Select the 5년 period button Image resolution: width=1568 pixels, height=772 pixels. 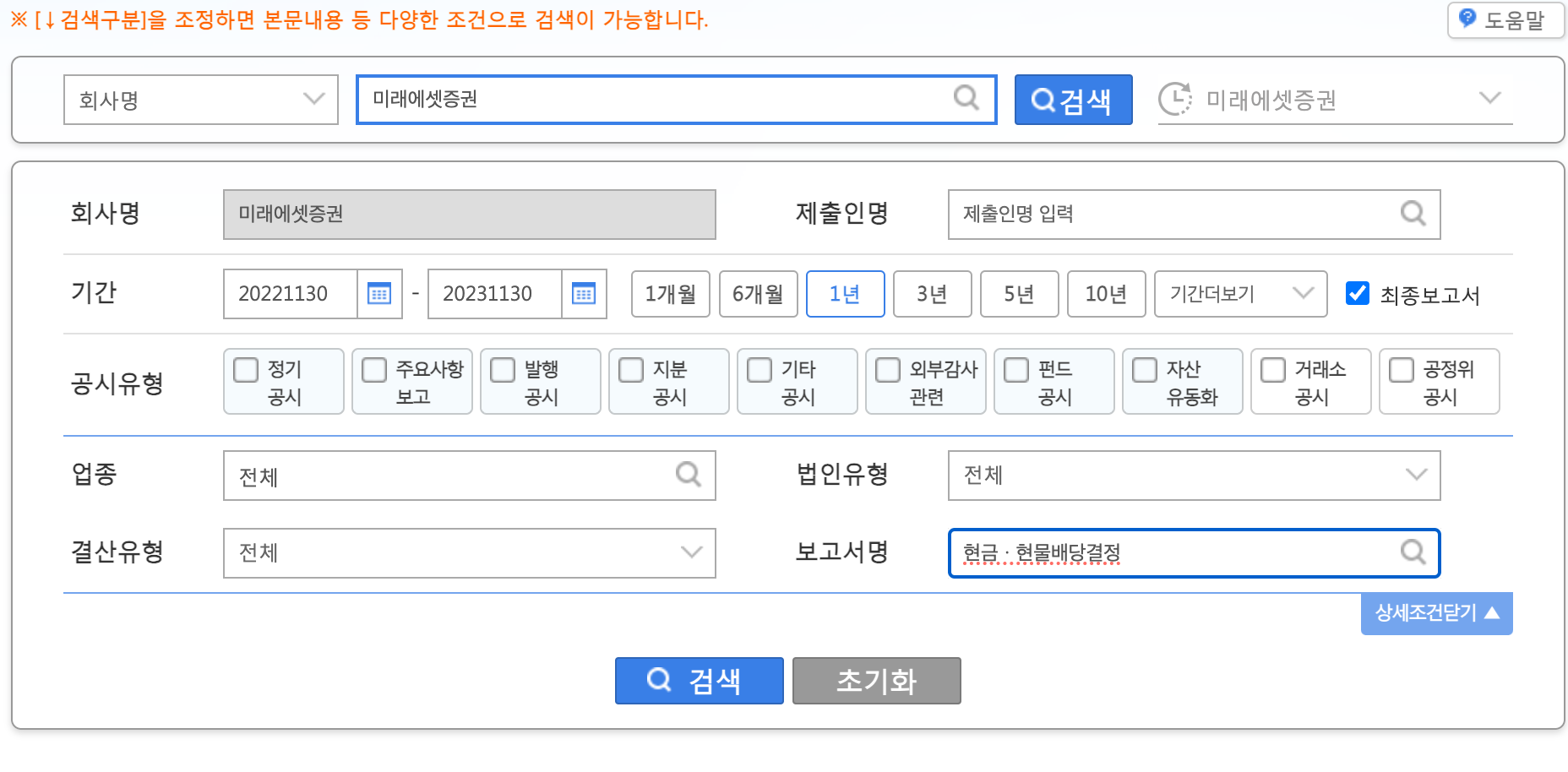(1019, 294)
